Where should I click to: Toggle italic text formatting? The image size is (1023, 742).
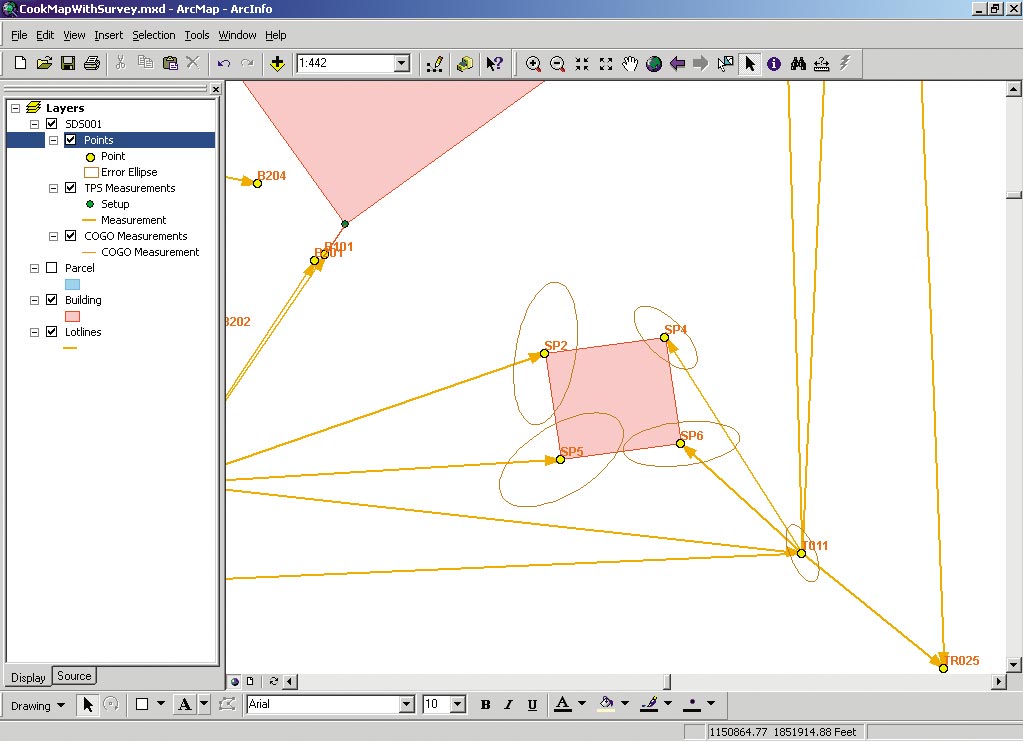point(508,705)
